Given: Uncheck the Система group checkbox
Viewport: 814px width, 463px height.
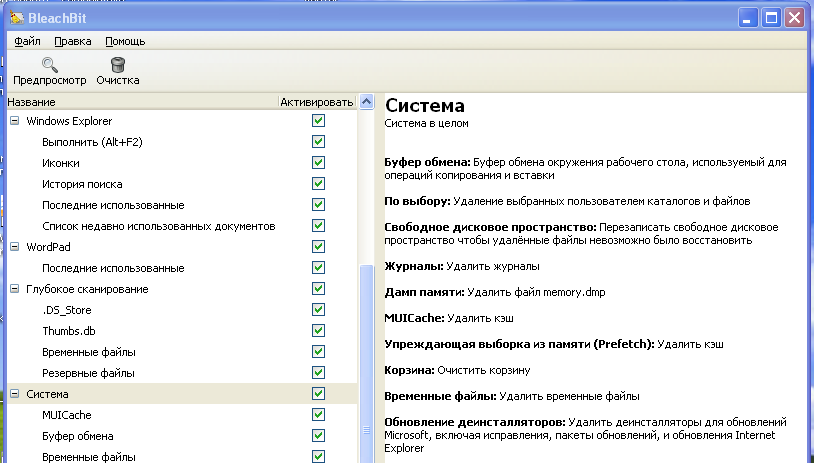Looking at the screenshot, I should coord(318,394).
